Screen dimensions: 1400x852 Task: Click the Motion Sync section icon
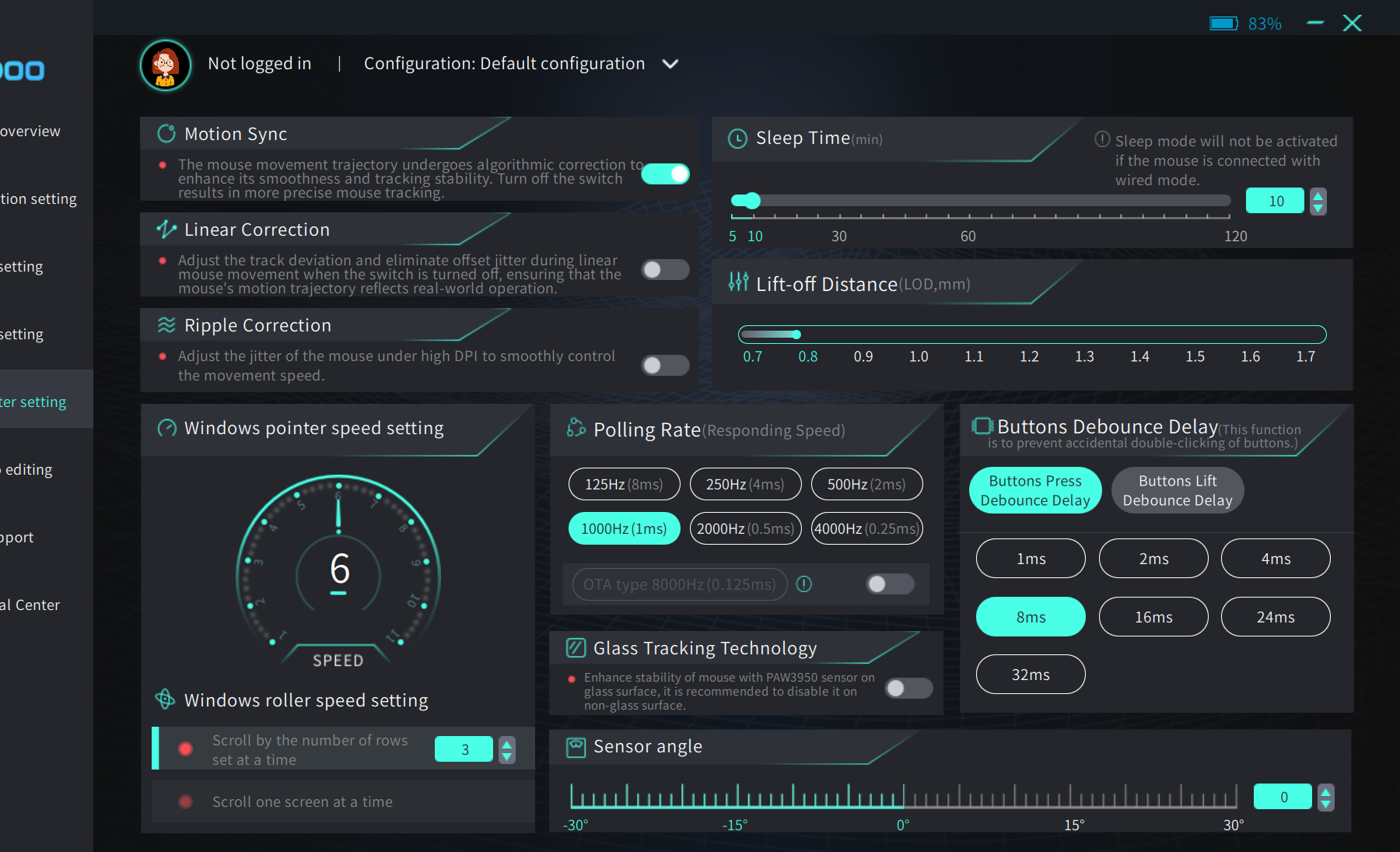(x=166, y=134)
